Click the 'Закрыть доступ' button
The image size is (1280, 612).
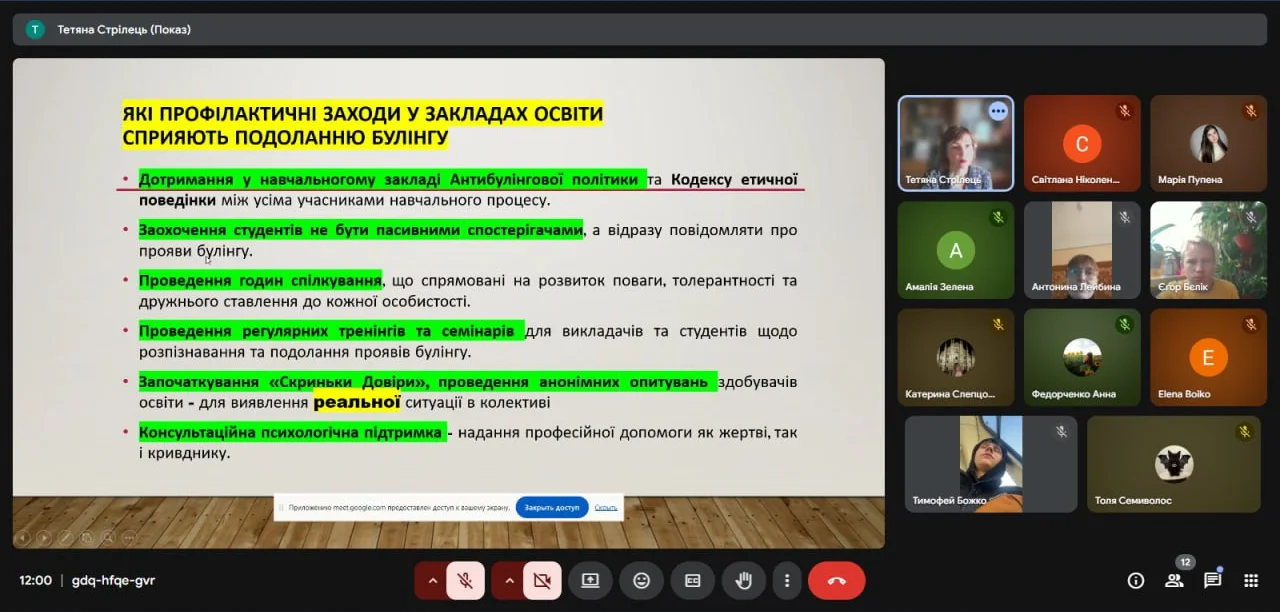point(552,507)
